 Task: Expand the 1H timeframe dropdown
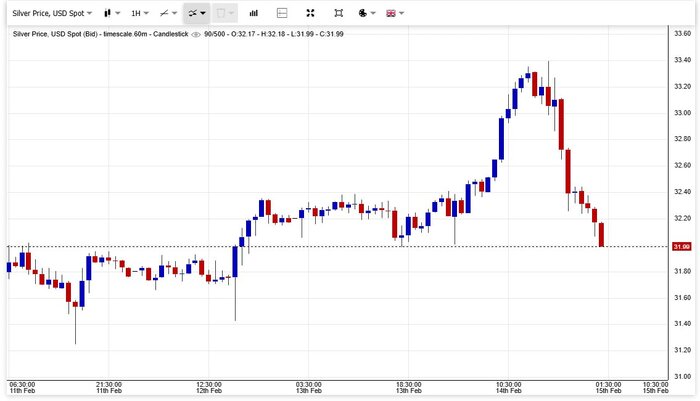tap(141, 13)
